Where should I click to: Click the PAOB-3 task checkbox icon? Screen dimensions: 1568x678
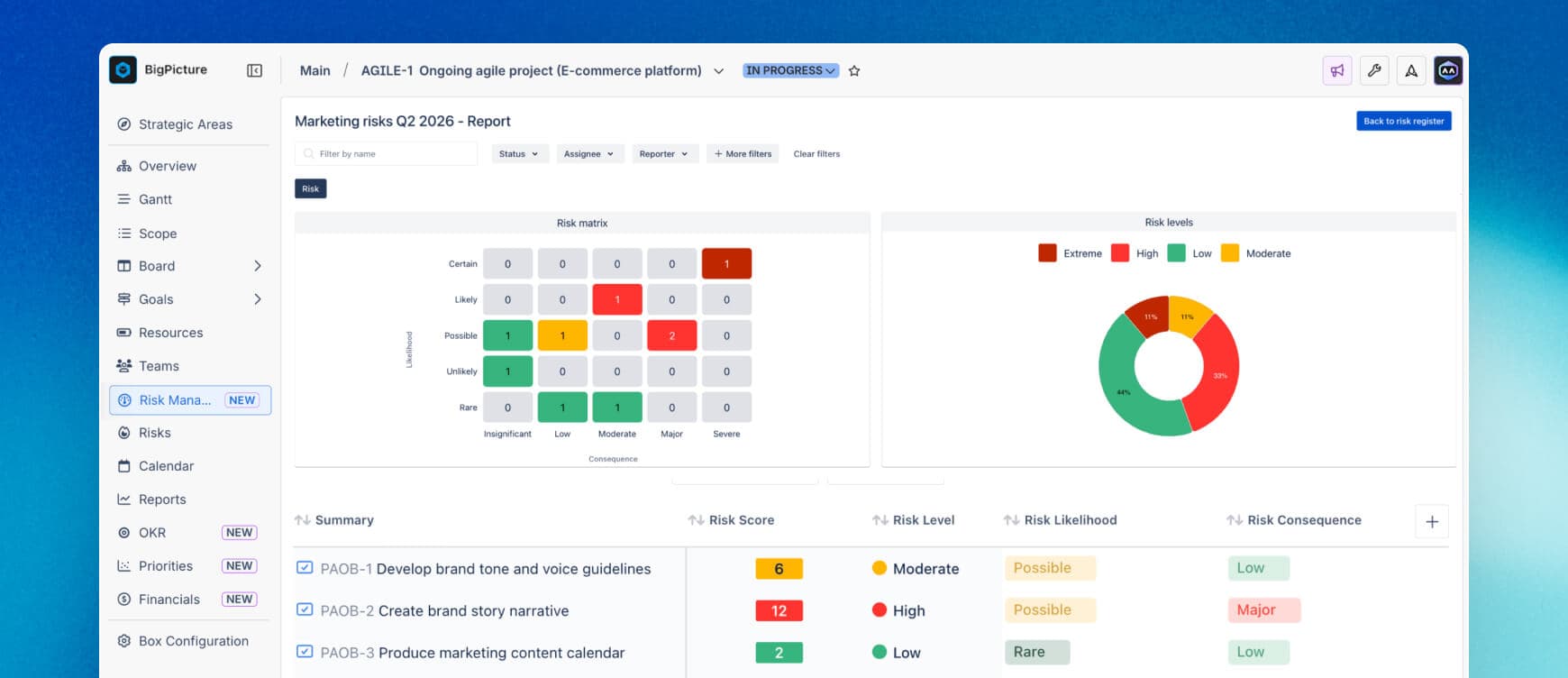(x=305, y=652)
